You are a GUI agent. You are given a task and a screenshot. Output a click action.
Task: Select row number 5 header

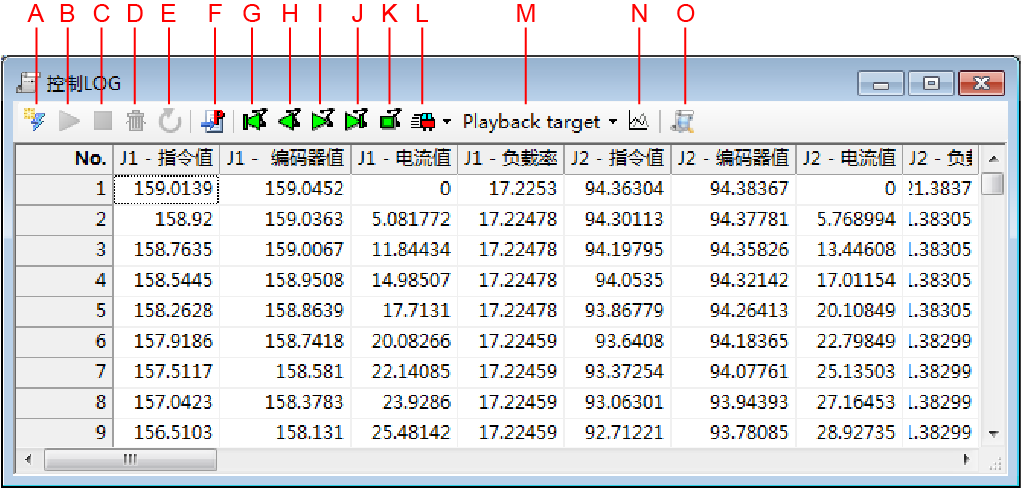[x=65, y=310]
